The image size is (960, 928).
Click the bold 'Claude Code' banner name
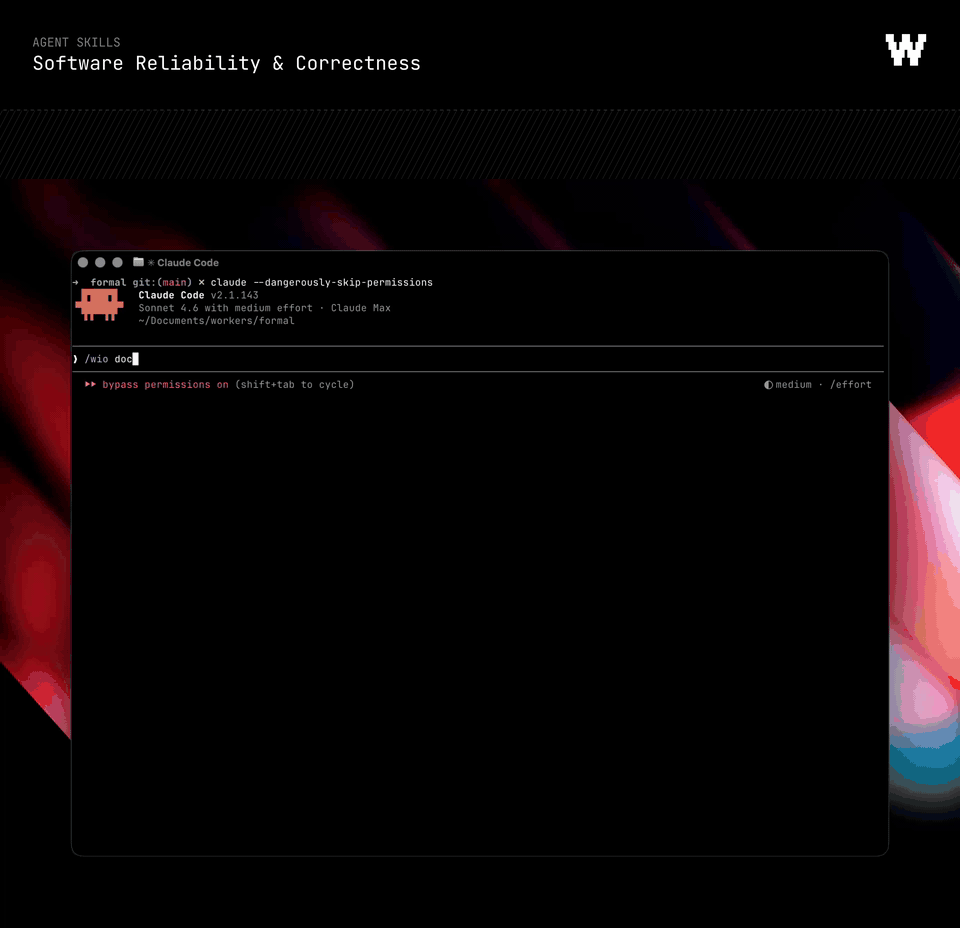171,295
